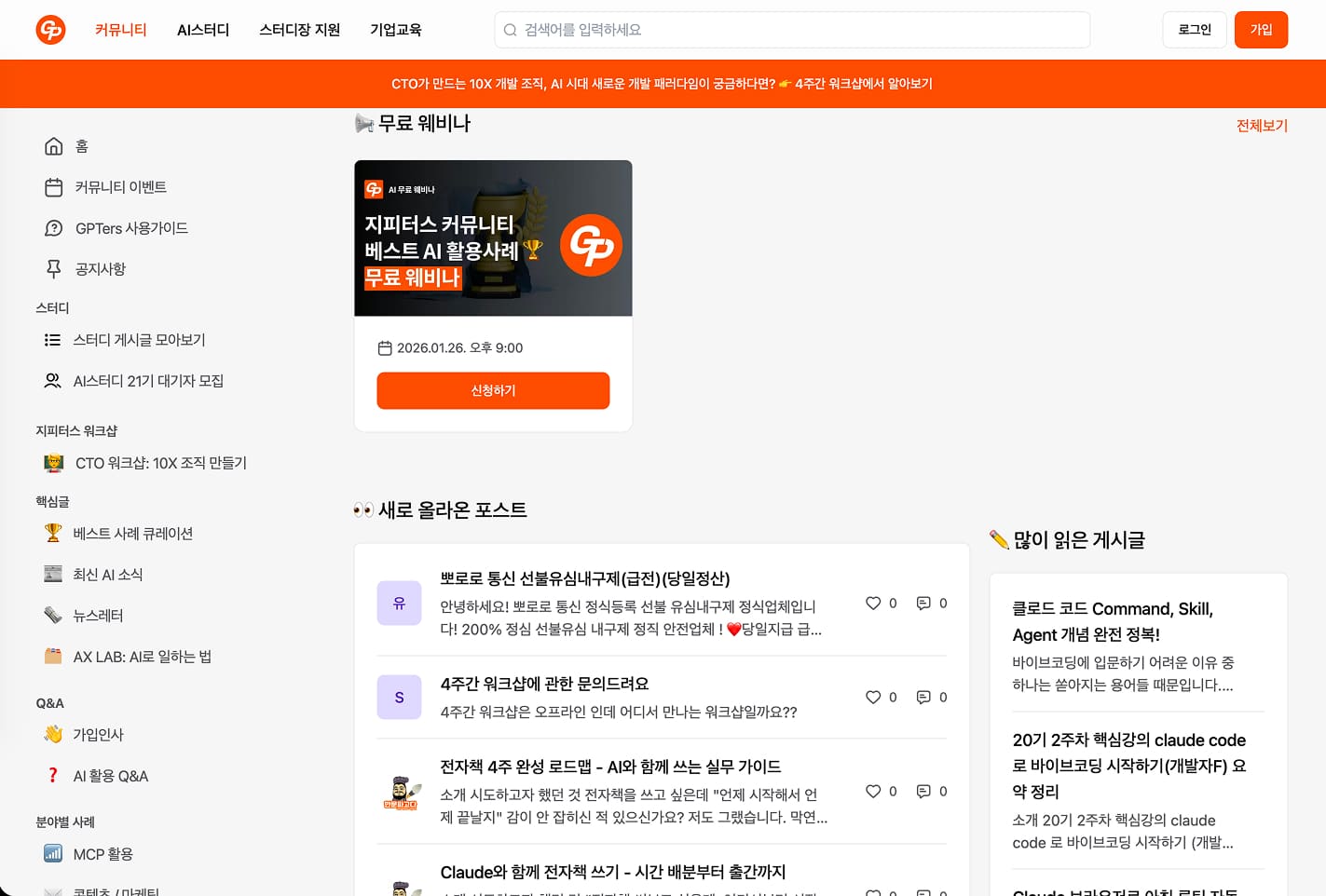The width and height of the screenshot is (1326, 896).
Task: Open the 기업교육 menu
Action: coord(395,29)
